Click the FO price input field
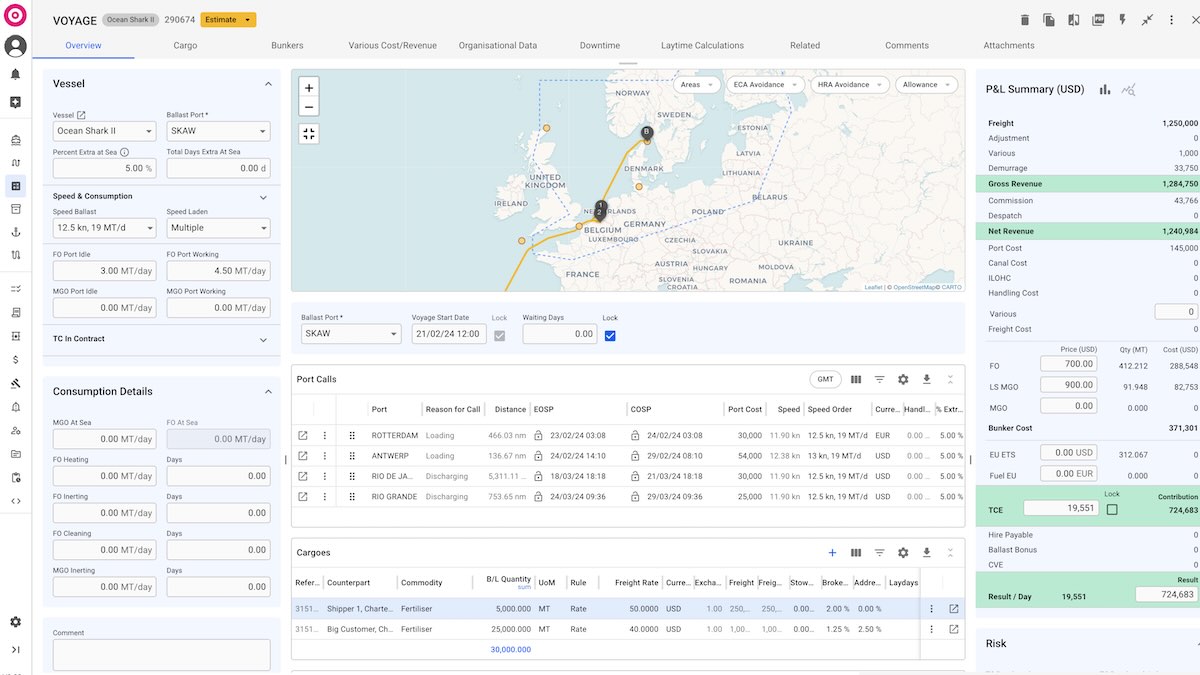Viewport: 1200px width, 675px height. [1068, 364]
